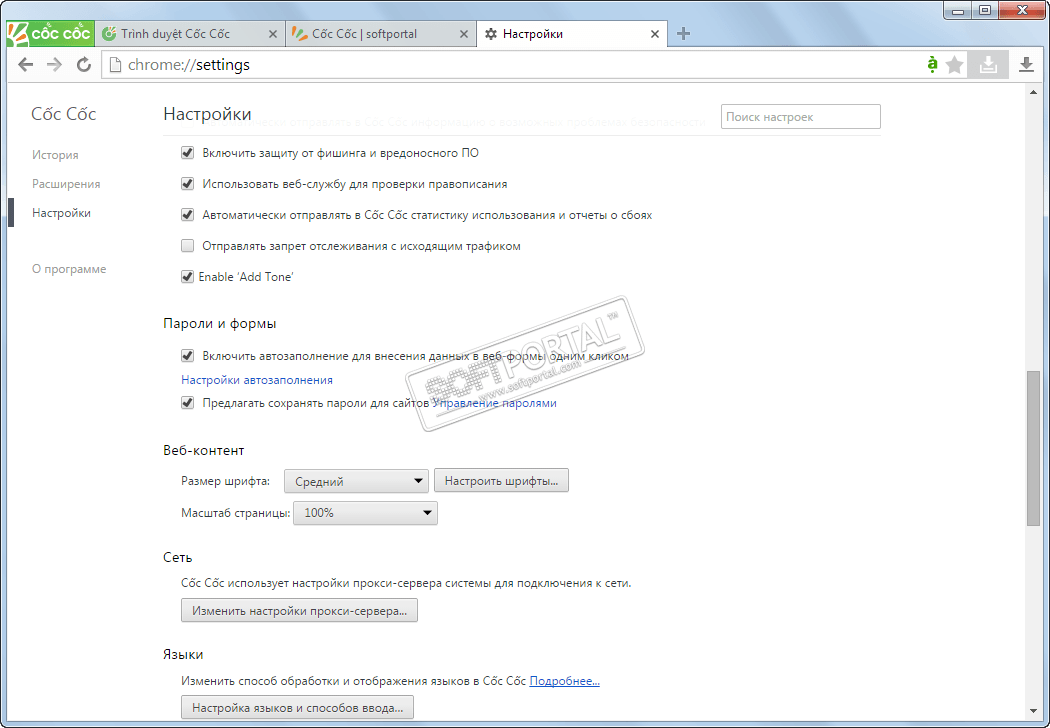Click the Масштаб страницы label

[236, 513]
